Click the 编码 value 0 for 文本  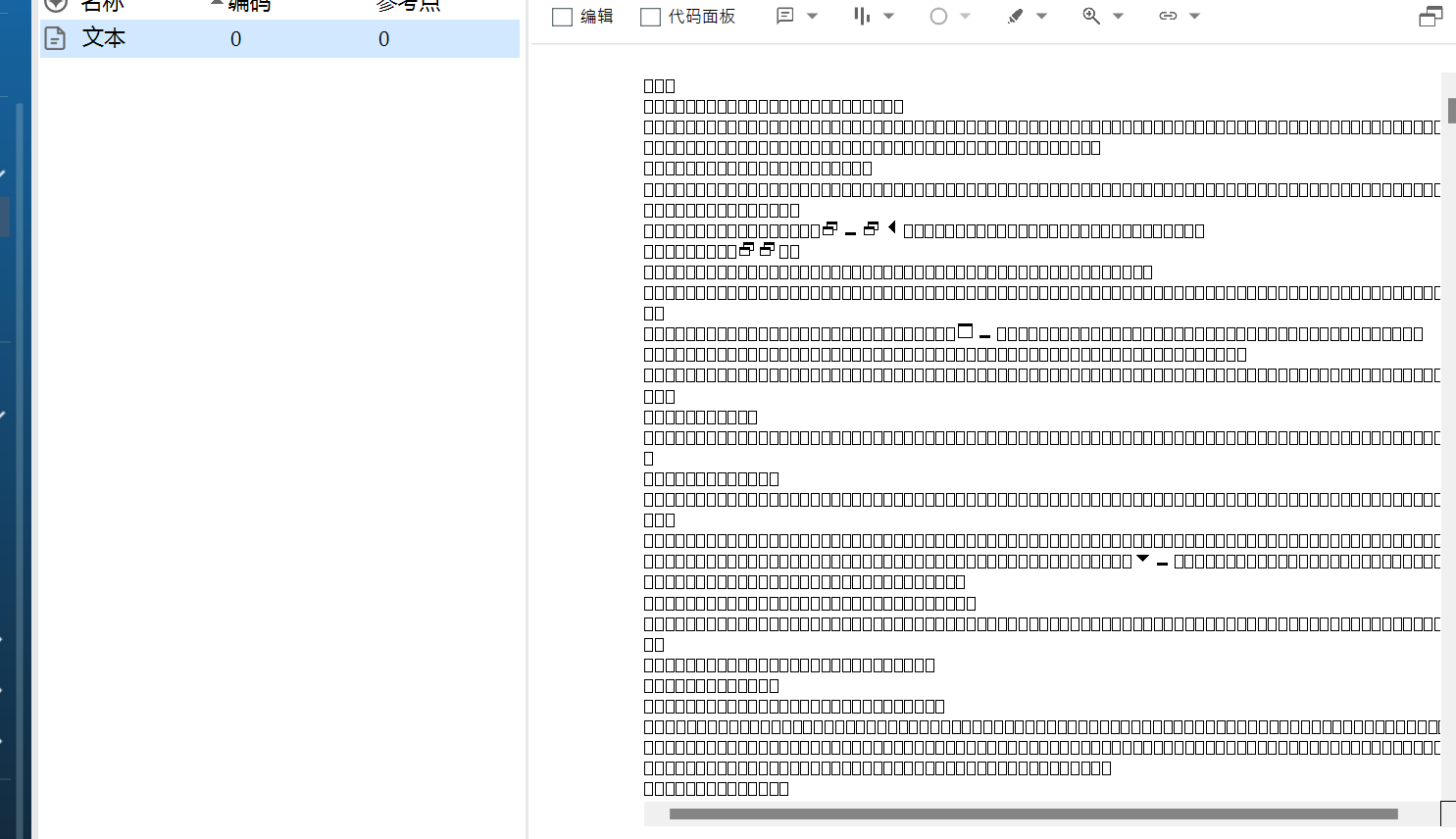click(x=235, y=39)
